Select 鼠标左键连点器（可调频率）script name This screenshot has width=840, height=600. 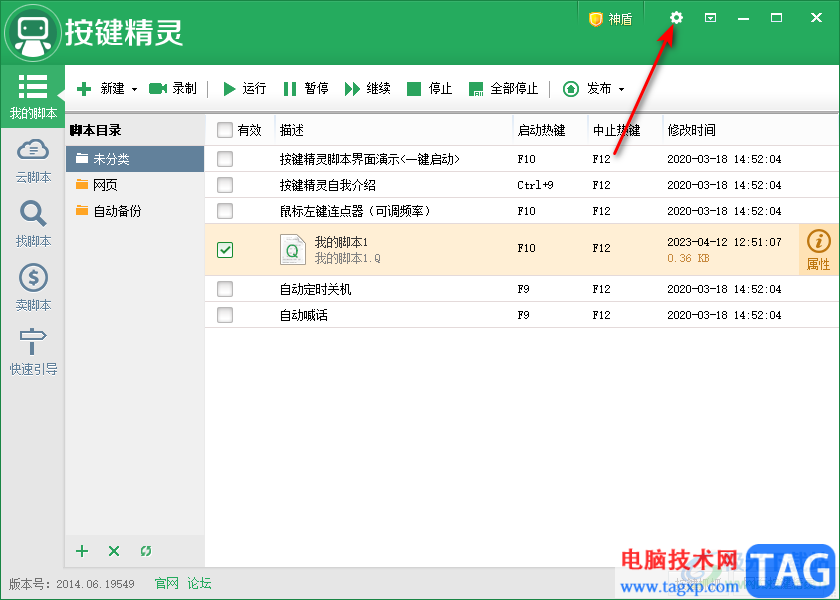356,211
